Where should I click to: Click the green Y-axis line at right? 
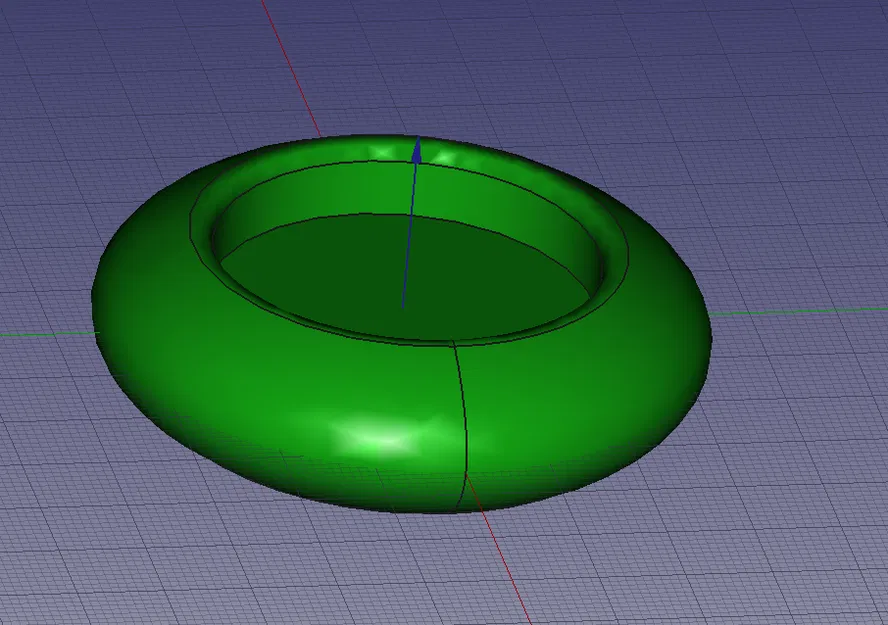tap(799, 310)
